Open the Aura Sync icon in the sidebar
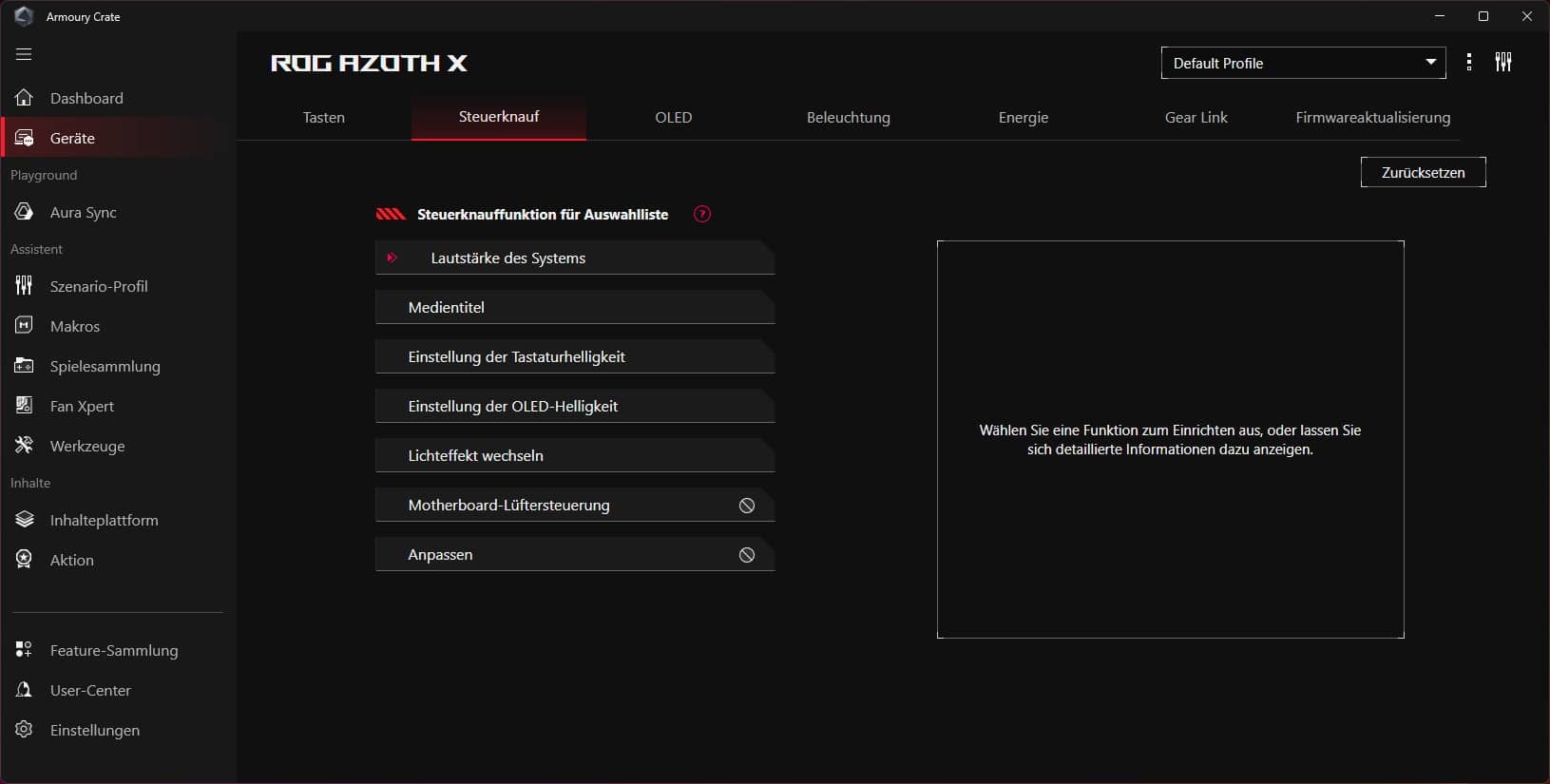The width and height of the screenshot is (1550, 784). (x=25, y=212)
